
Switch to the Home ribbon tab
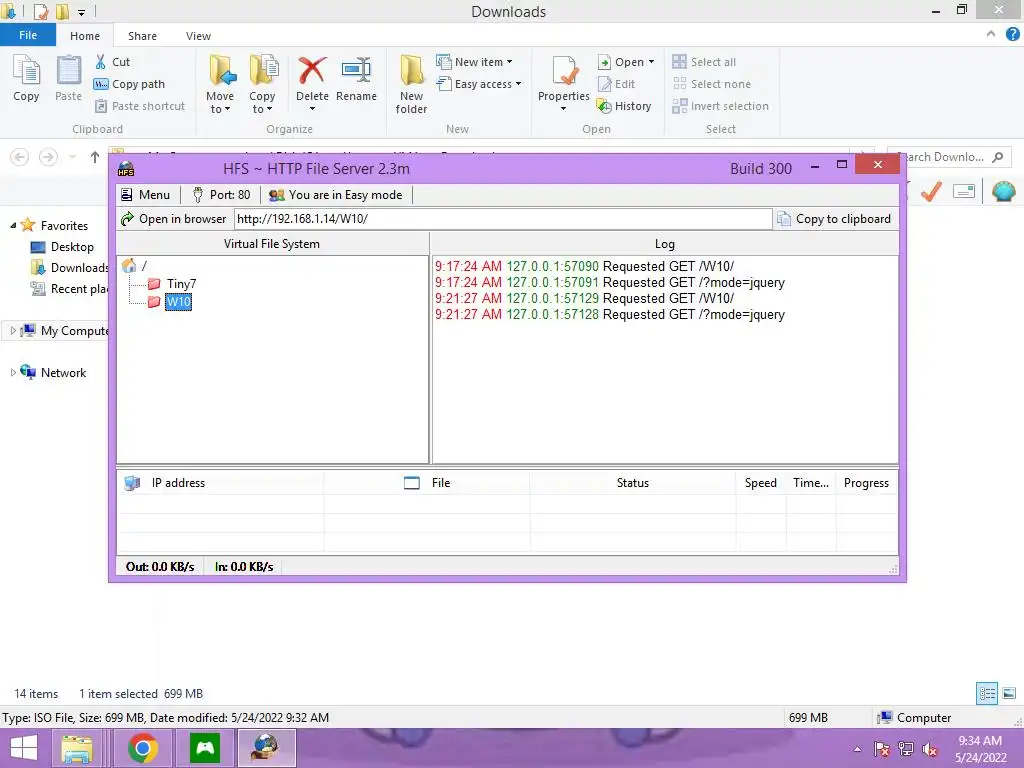(x=85, y=36)
